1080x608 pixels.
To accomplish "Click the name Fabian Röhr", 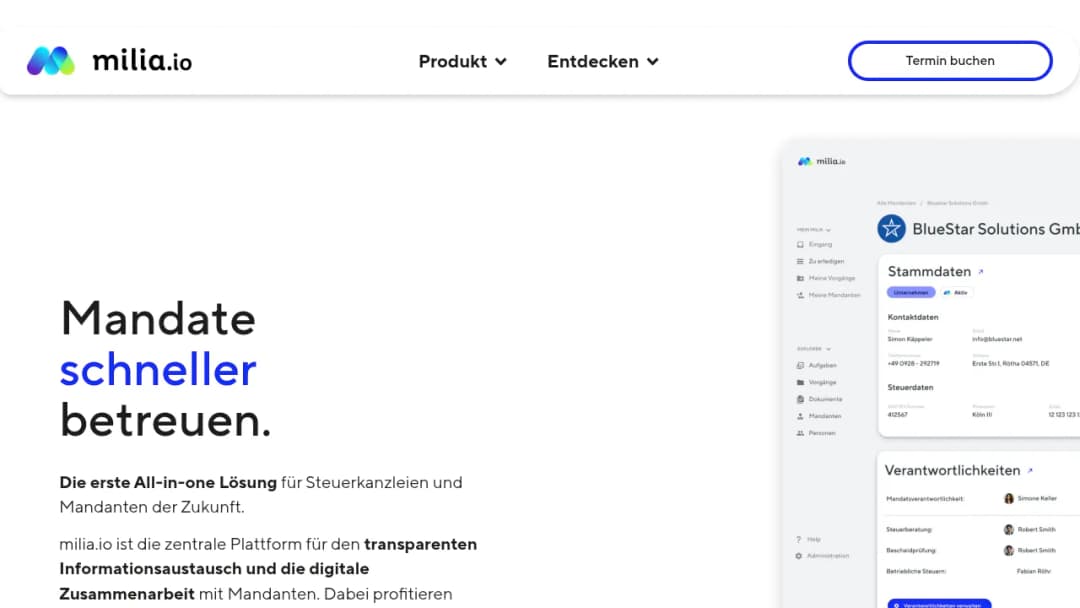I will 1034,572.
